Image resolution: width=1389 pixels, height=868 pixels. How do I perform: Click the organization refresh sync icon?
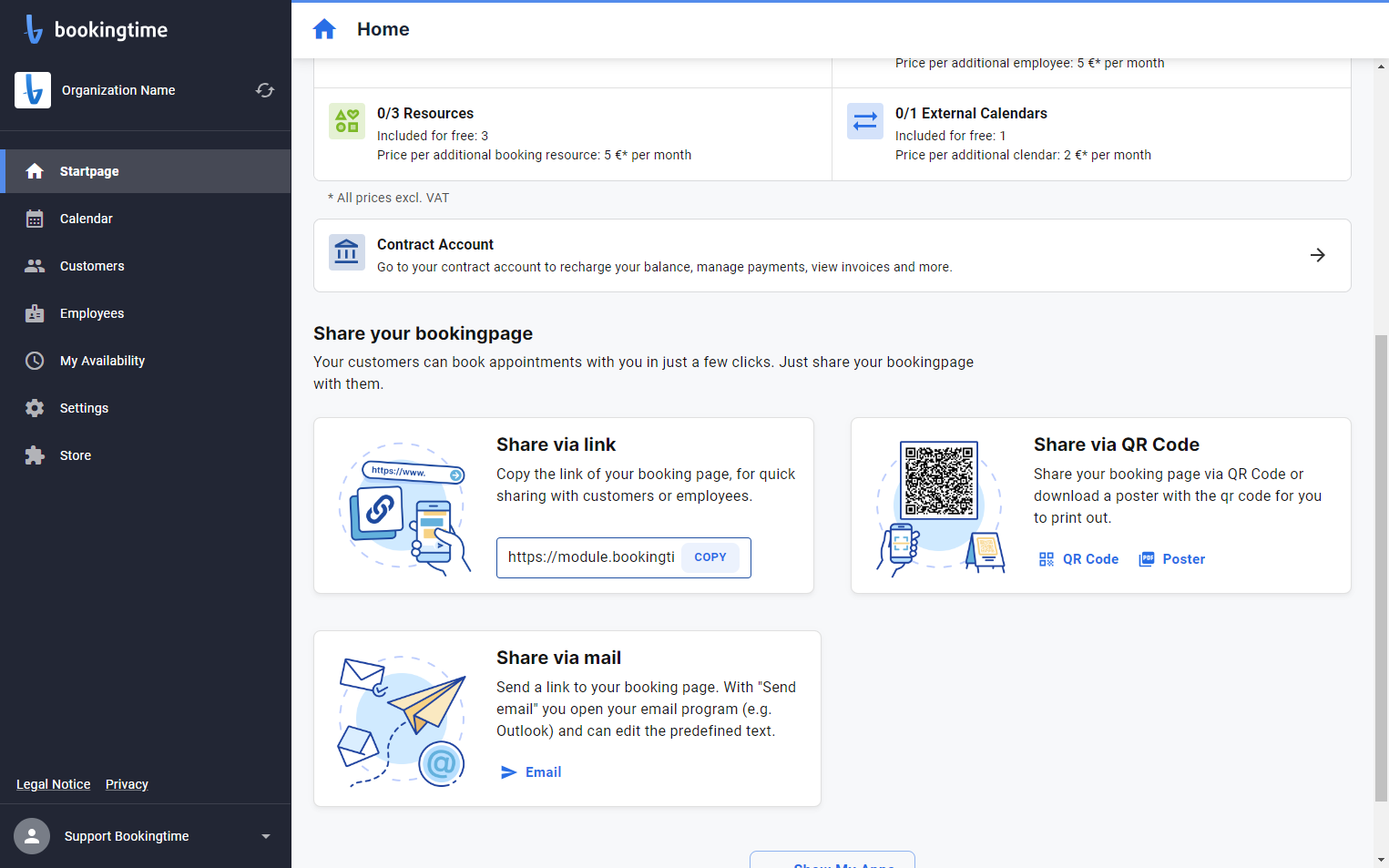point(265,90)
